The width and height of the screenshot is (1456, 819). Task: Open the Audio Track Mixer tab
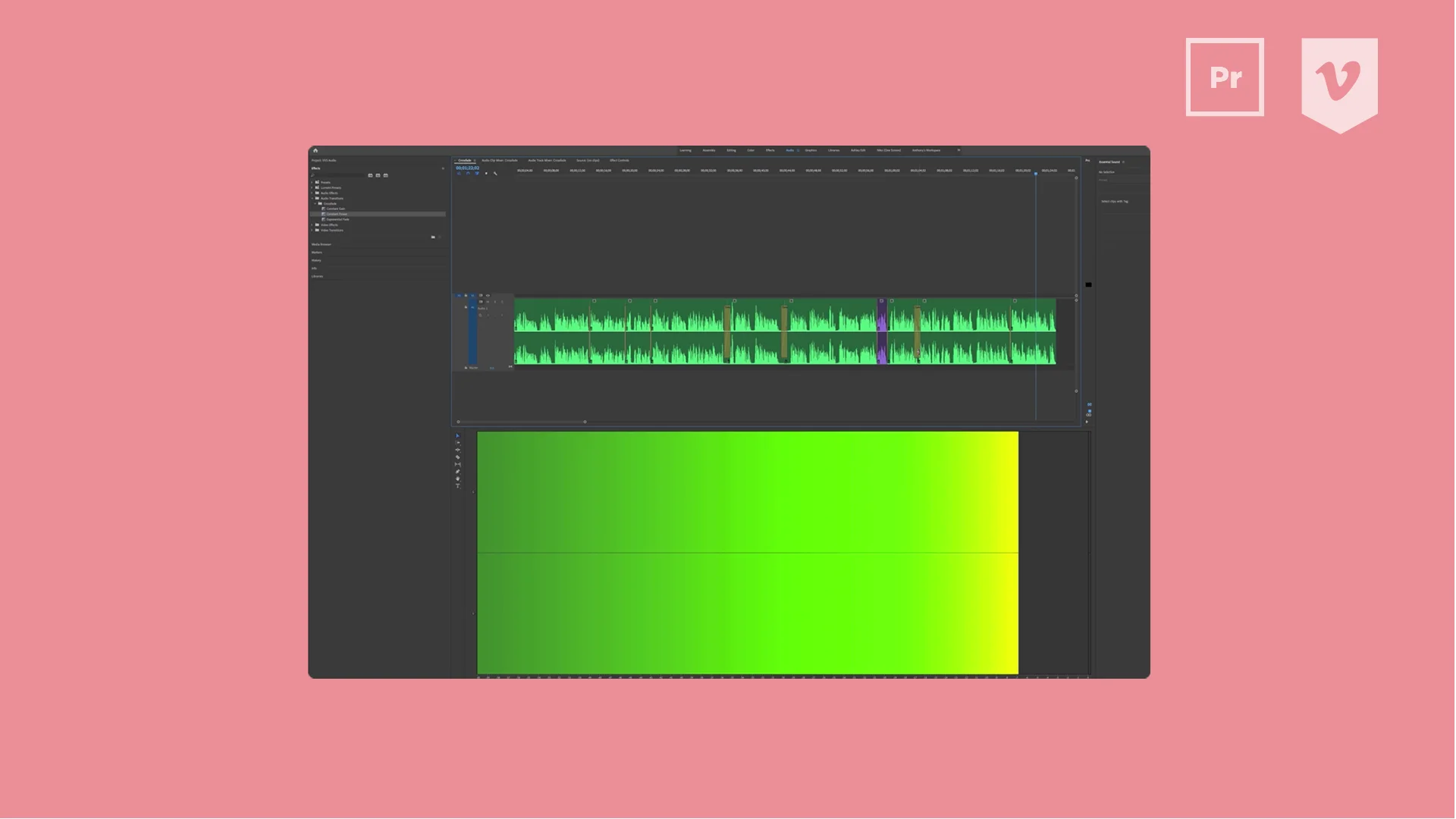(547, 161)
